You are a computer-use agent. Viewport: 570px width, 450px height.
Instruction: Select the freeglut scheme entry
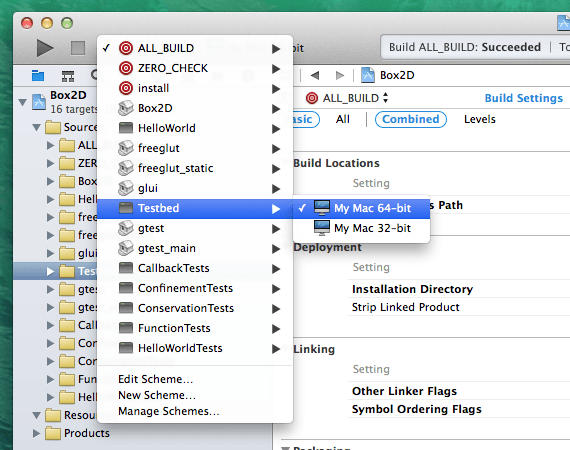(195, 148)
